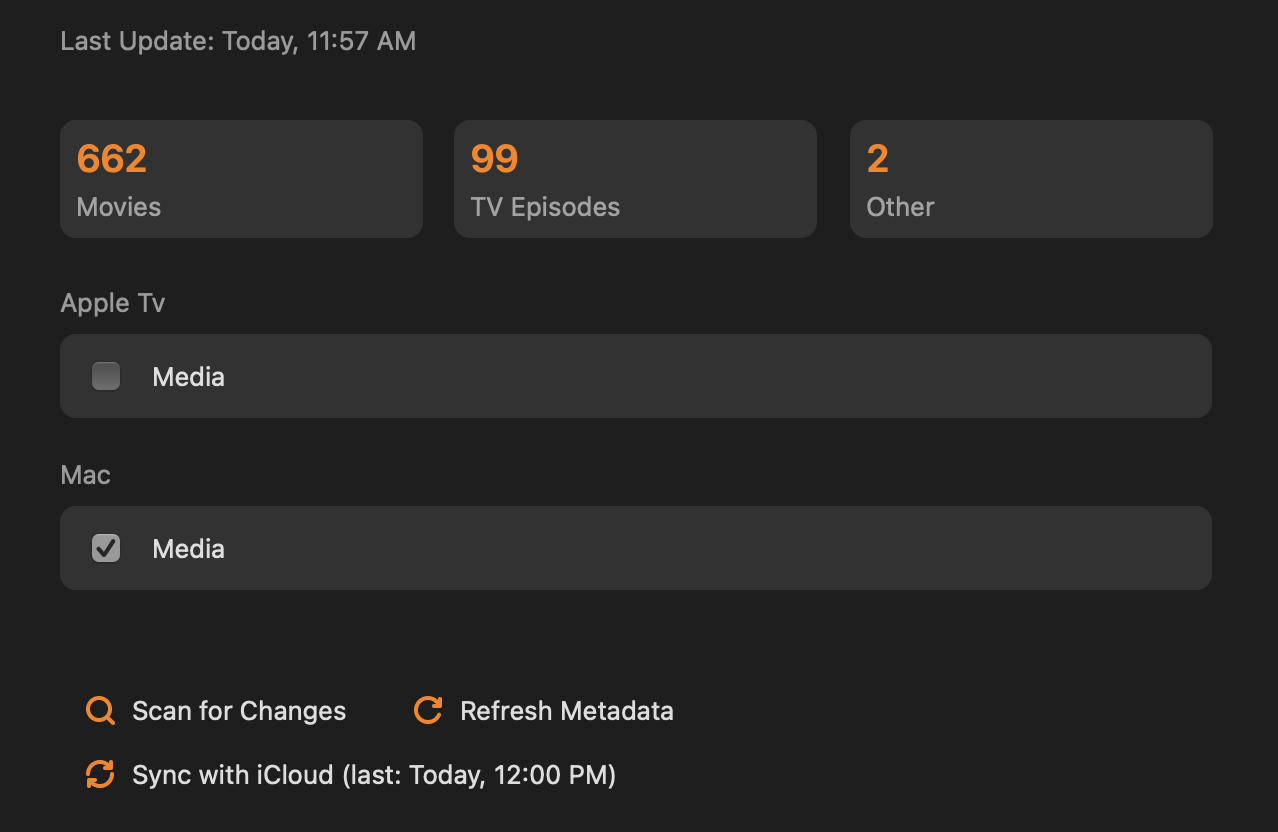1278x832 pixels.
Task: Open the Movies statistics card
Action: 241,179
